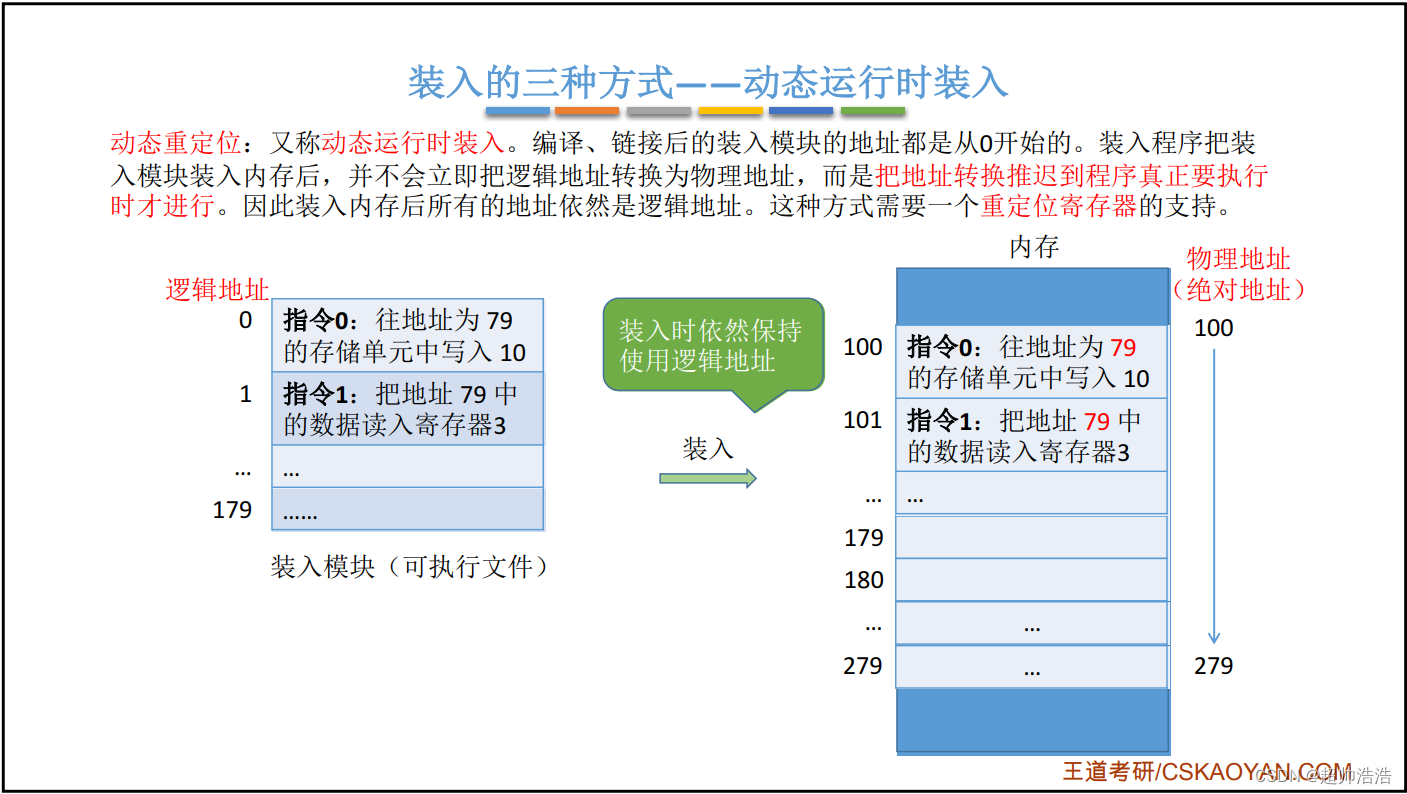Viewport: 1407px width, 794px height.
Task: Click the red '物理地址' label
Action: (1238, 259)
